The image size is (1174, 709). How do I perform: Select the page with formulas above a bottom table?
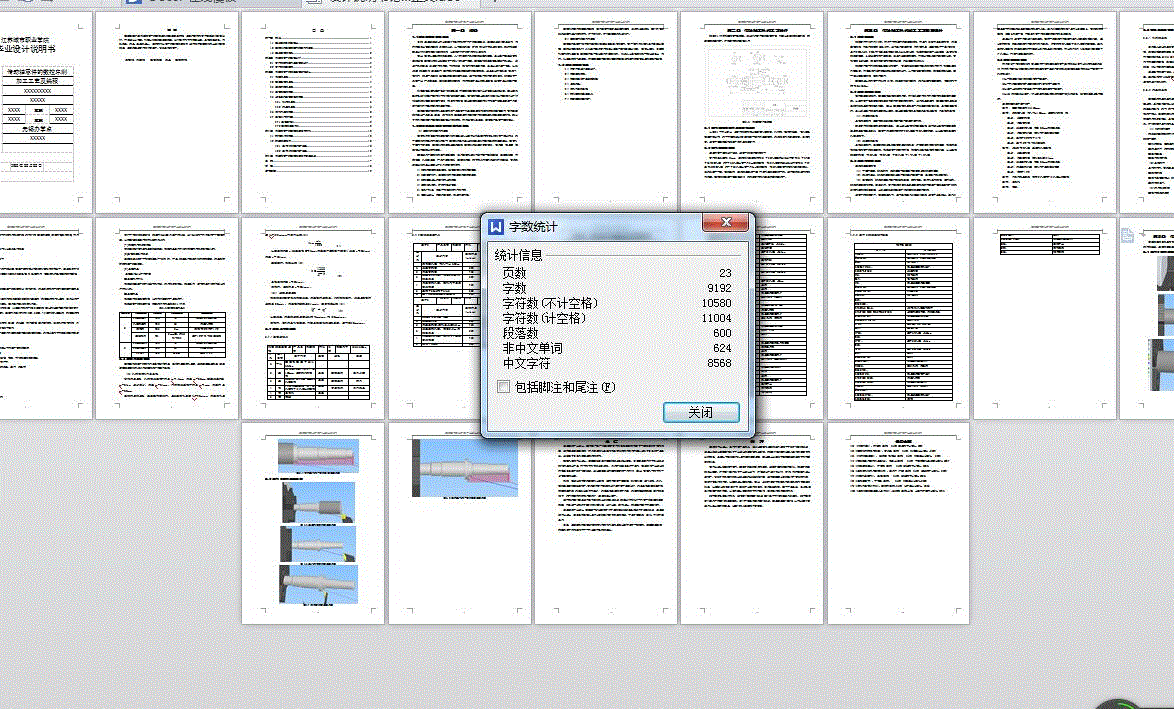313,318
